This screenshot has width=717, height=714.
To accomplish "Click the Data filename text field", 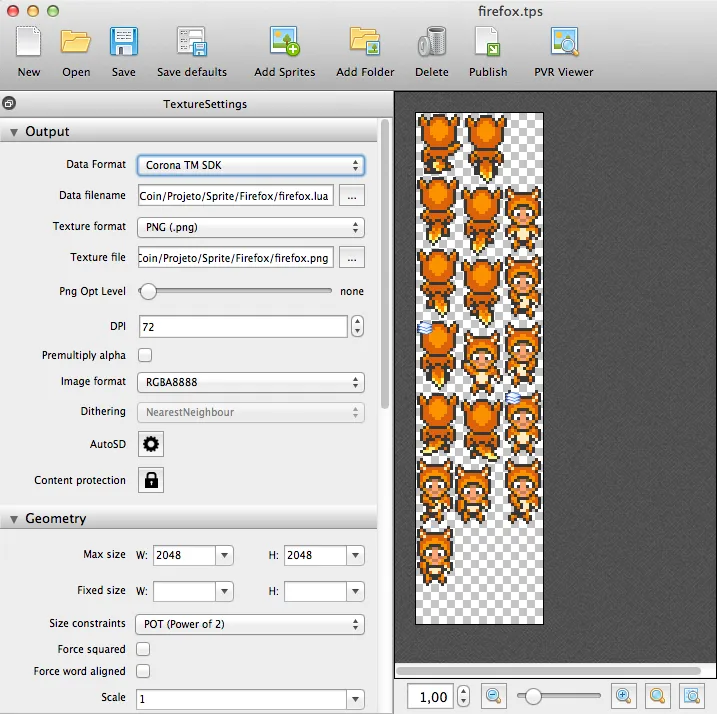I will click(235, 196).
